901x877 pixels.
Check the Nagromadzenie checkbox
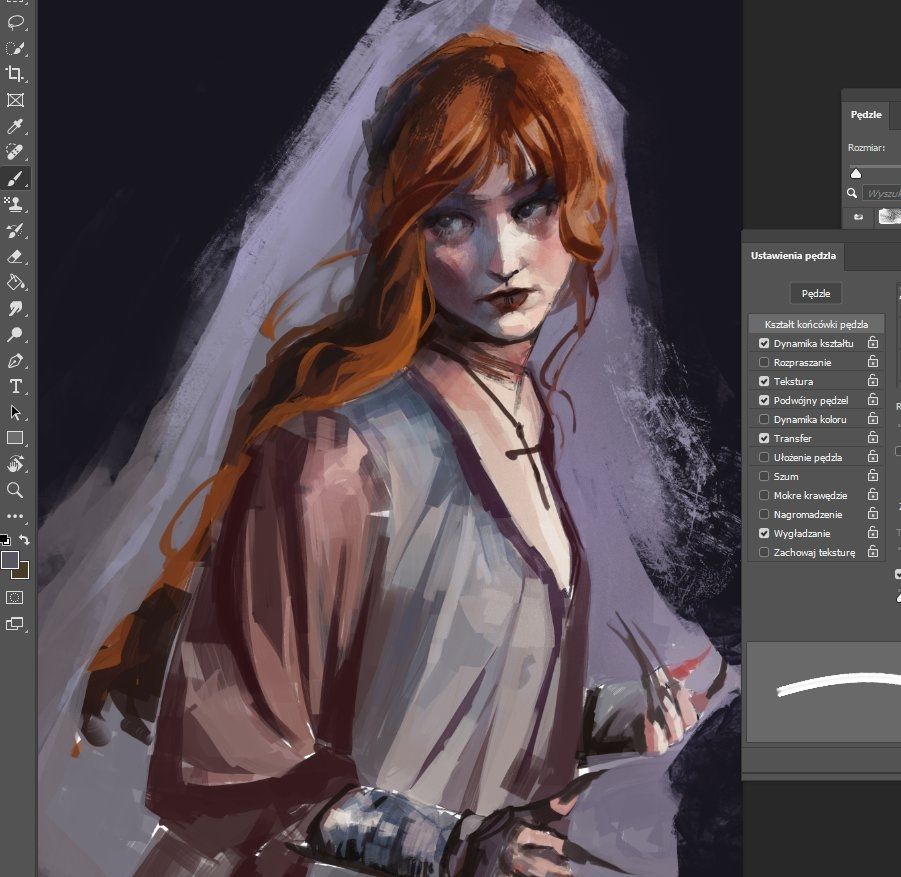click(764, 514)
